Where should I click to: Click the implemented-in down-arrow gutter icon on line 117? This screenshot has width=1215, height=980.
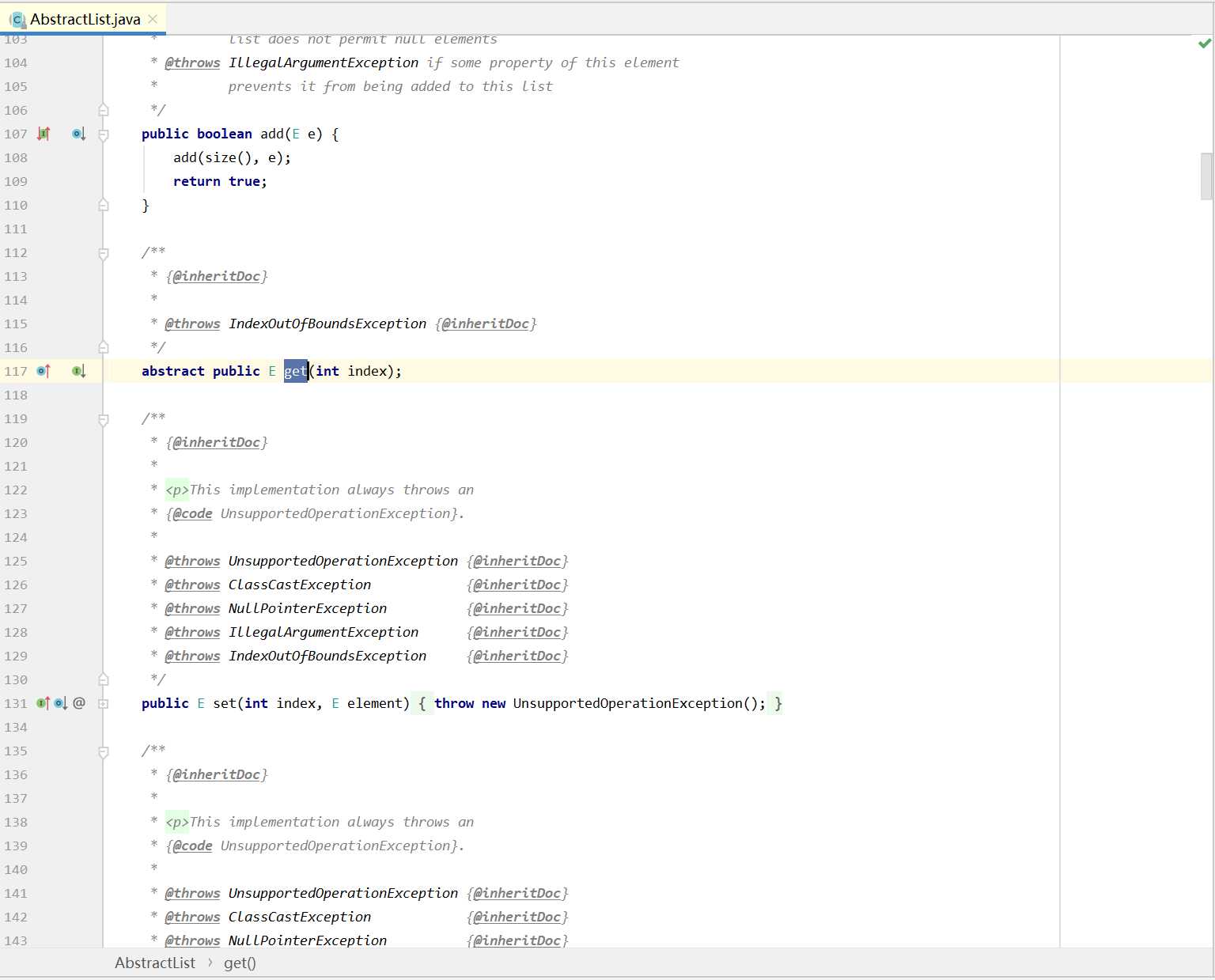click(78, 371)
